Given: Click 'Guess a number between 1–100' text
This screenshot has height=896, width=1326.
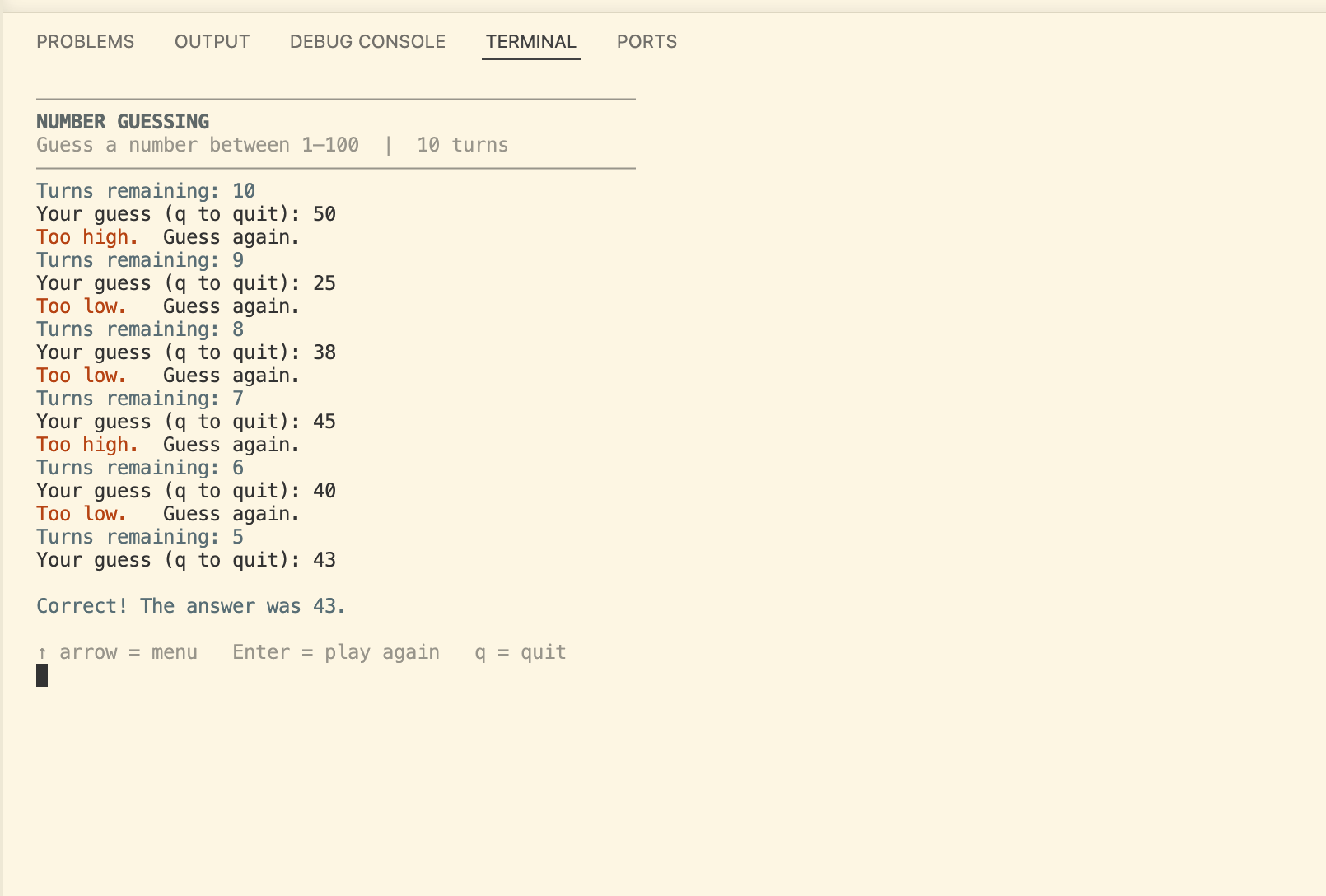Looking at the screenshot, I should (x=198, y=145).
